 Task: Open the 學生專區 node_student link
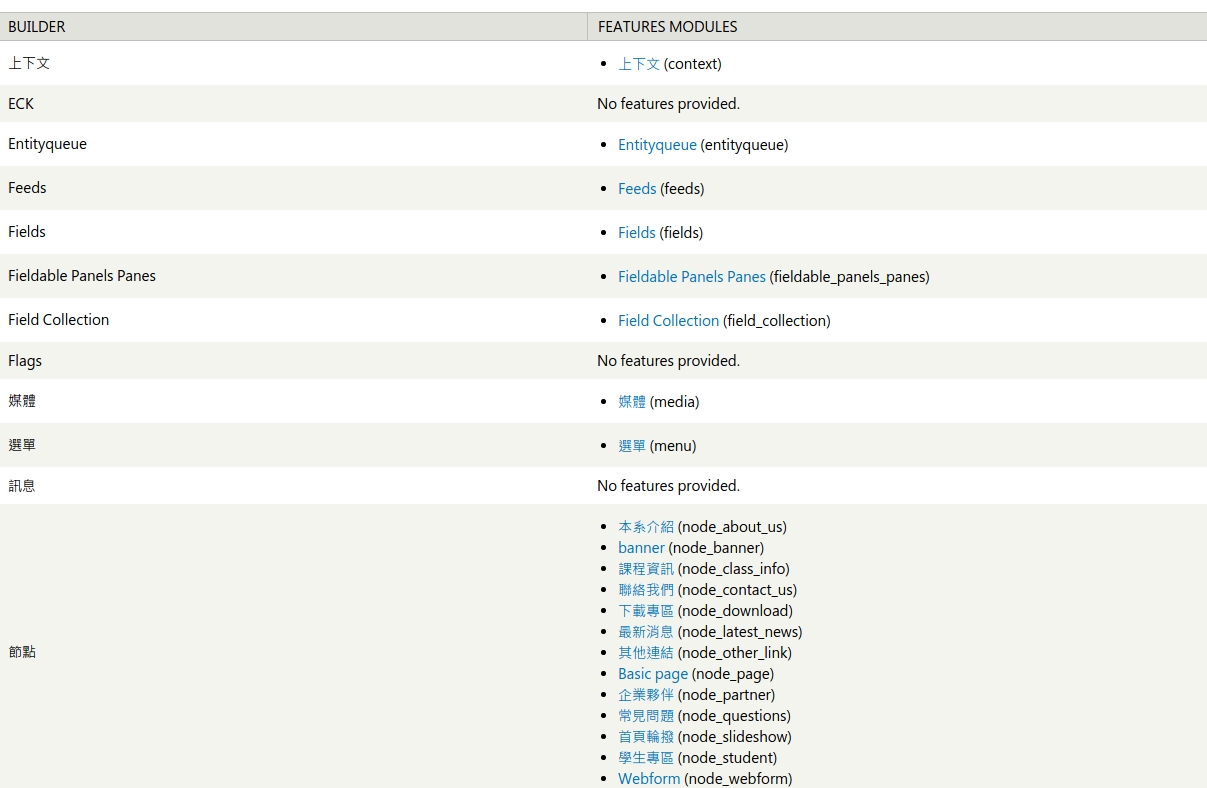click(646, 758)
